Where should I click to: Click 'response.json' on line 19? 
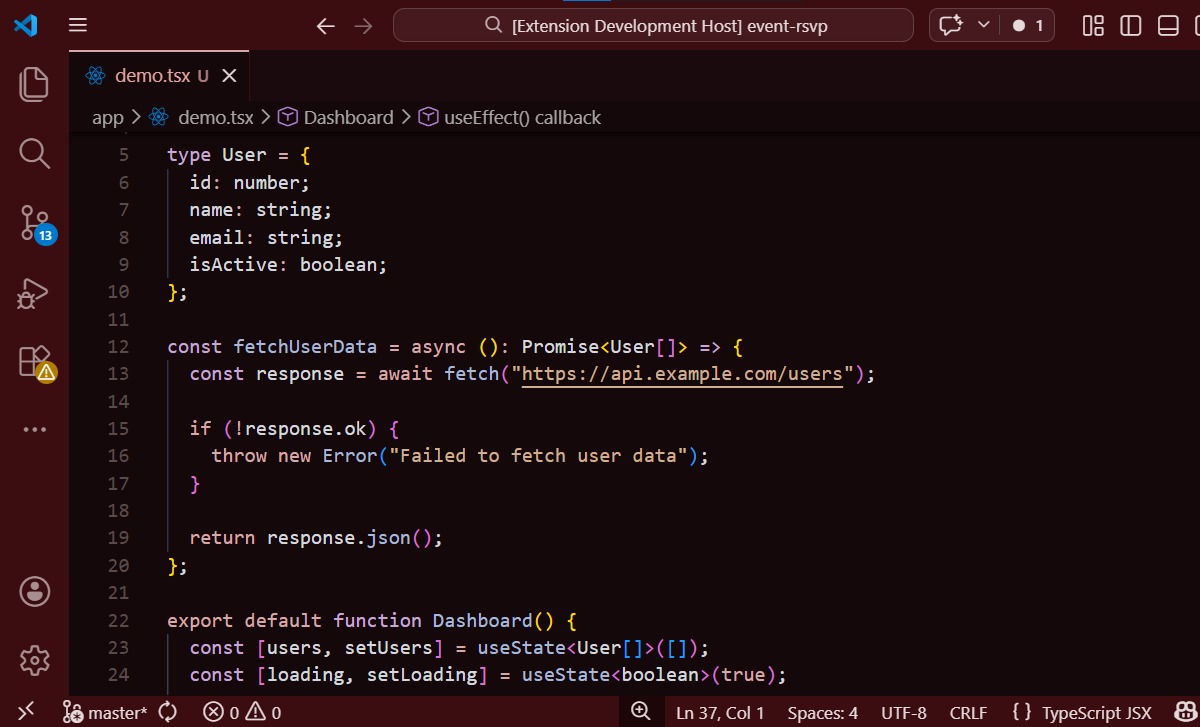coord(339,538)
